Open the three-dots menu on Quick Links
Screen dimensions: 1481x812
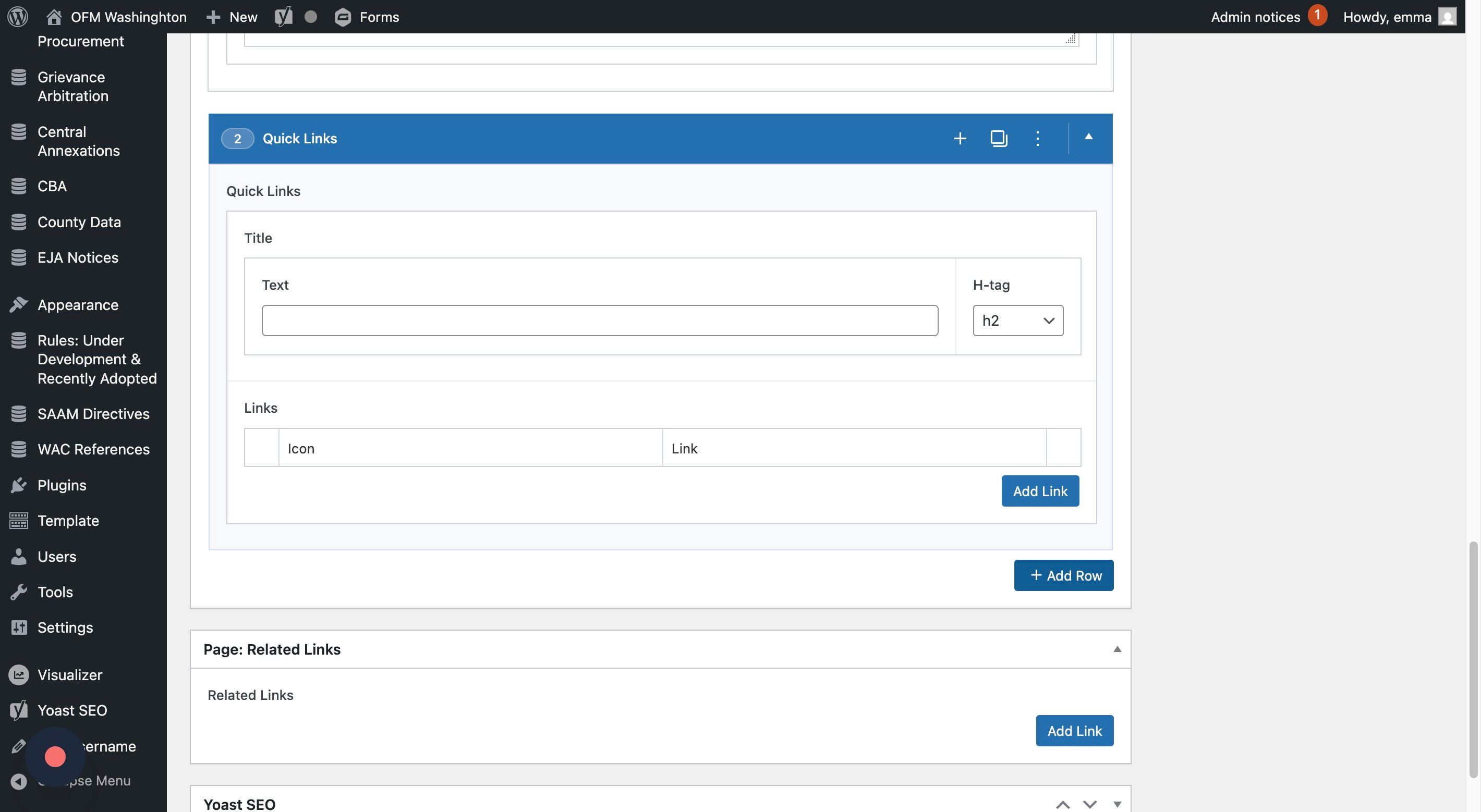pyautogui.click(x=1037, y=139)
